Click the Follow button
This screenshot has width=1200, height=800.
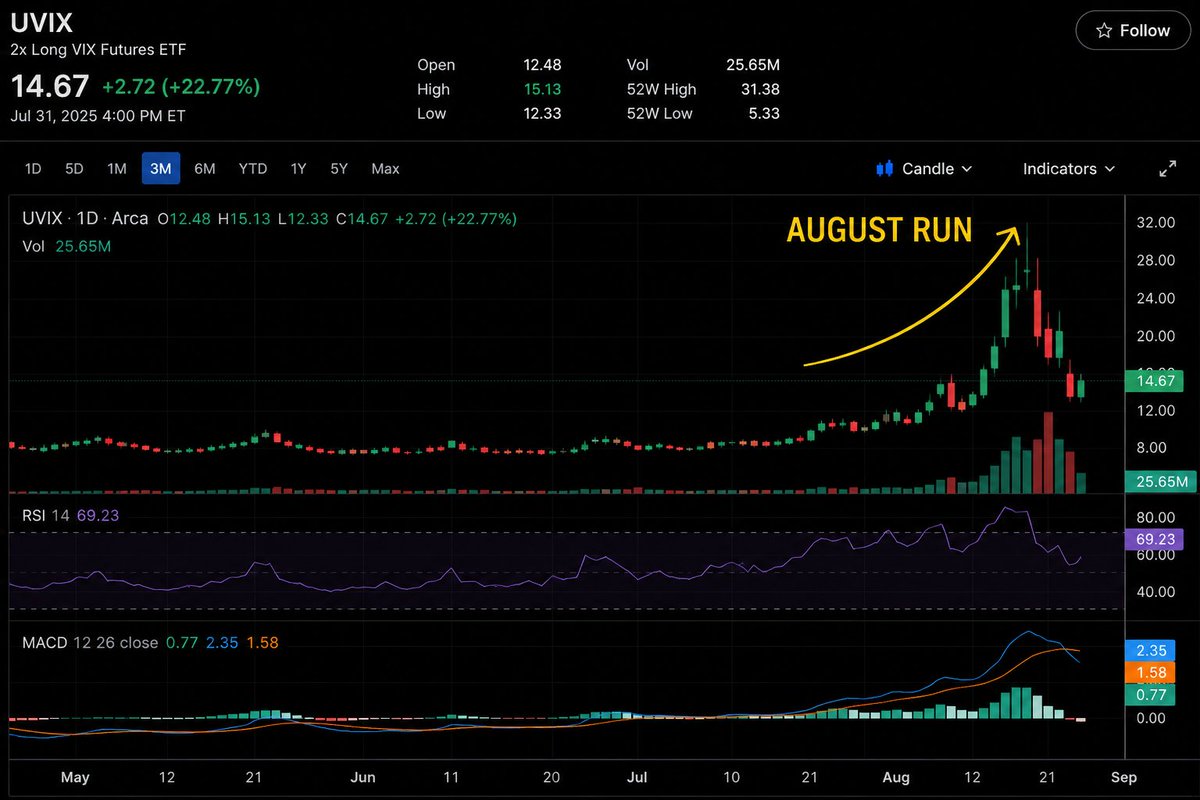1133,31
